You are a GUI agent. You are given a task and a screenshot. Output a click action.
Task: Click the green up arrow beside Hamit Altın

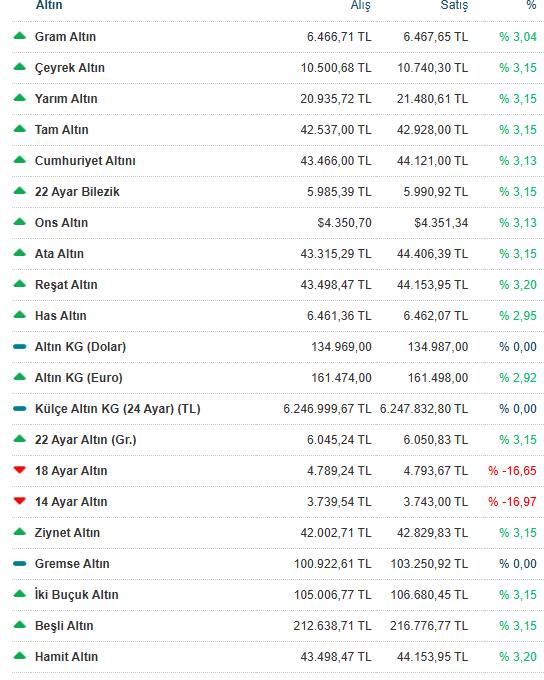coord(20,656)
